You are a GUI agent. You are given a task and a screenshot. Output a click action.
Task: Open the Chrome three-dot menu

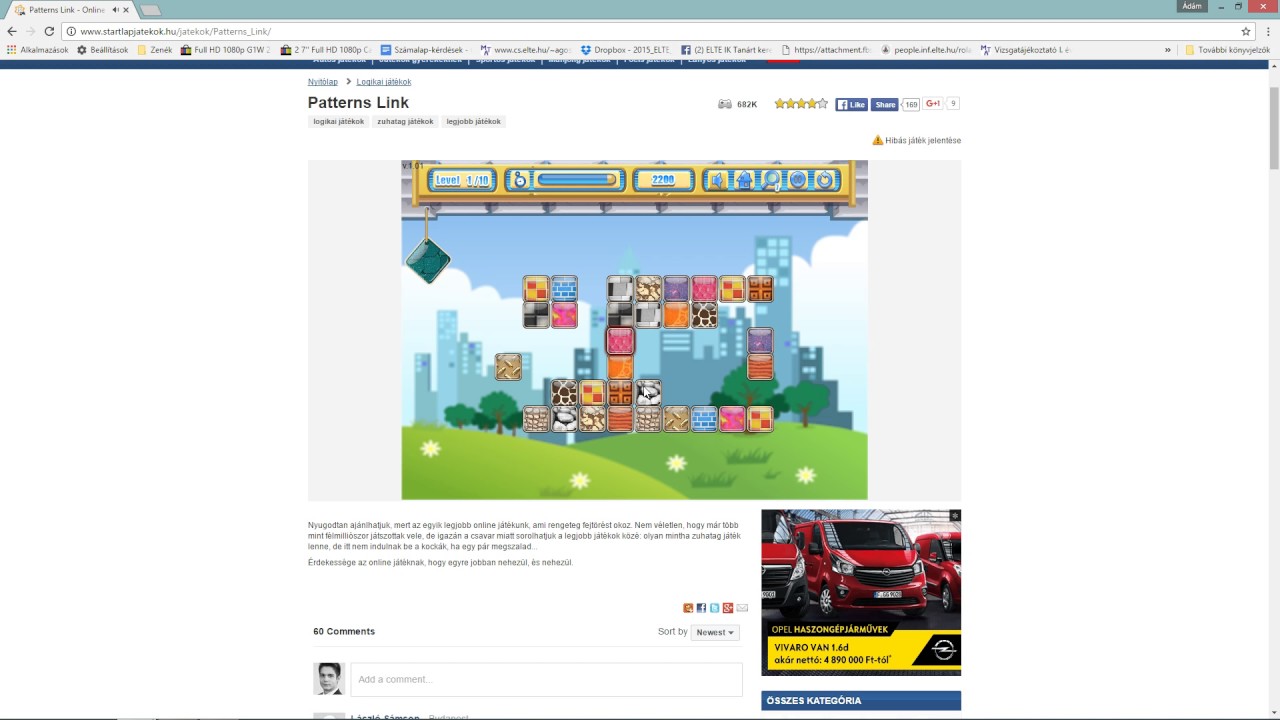click(1267, 31)
